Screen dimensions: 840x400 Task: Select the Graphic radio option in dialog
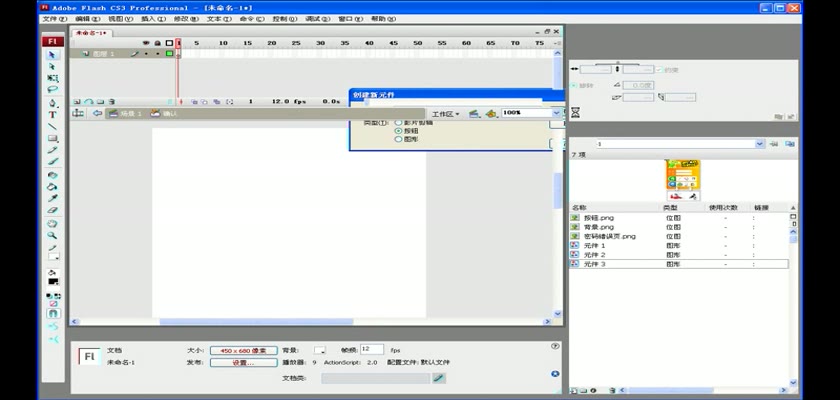pyautogui.click(x=398, y=139)
